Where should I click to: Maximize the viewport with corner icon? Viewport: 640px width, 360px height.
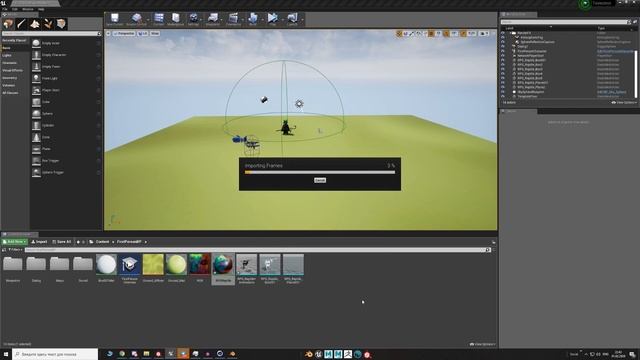[x=493, y=33]
